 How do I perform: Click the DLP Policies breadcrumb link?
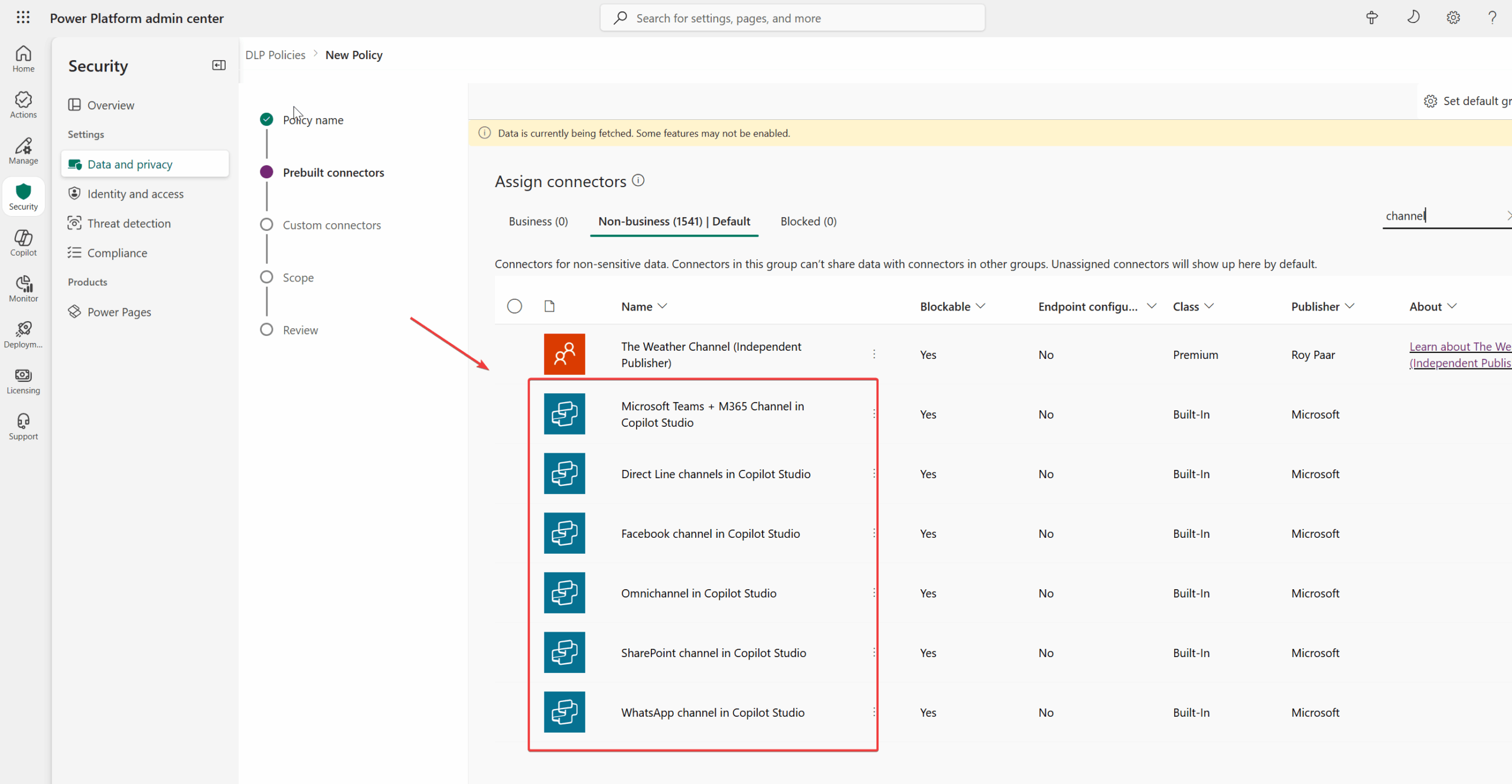[x=275, y=55]
